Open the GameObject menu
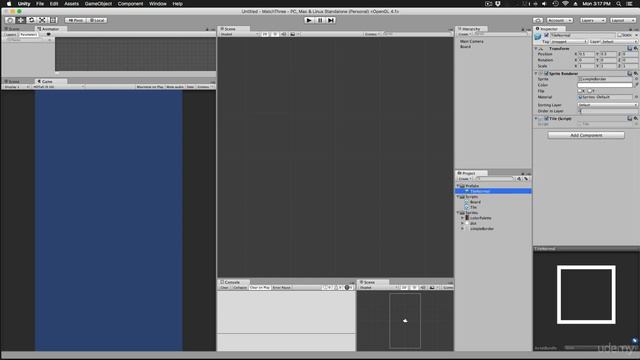The width and height of the screenshot is (640, 360). point(98,4)
